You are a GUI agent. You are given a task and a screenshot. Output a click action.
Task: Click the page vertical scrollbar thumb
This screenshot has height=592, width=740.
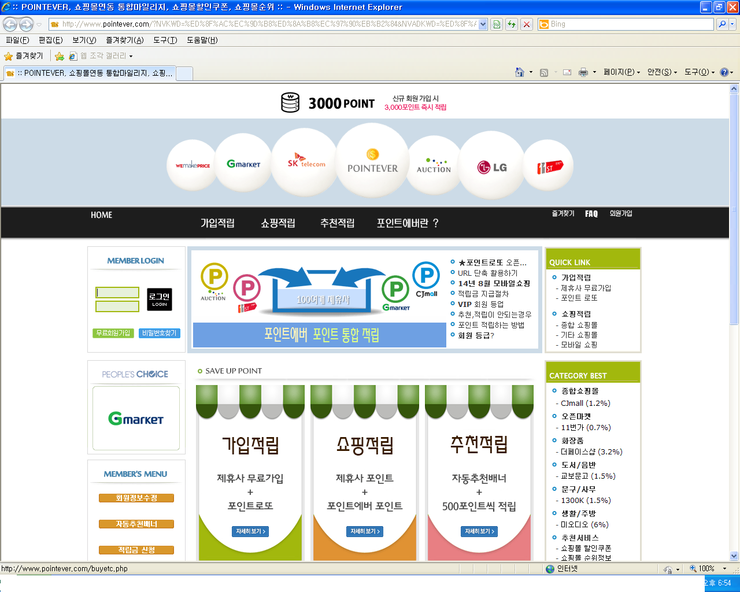(733, 209)
